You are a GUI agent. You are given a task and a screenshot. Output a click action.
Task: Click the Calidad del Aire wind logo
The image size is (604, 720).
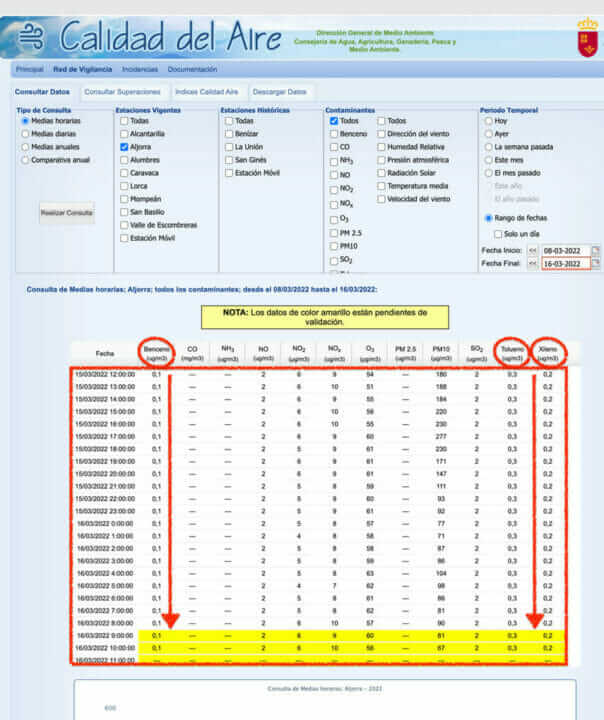(32, 37)
